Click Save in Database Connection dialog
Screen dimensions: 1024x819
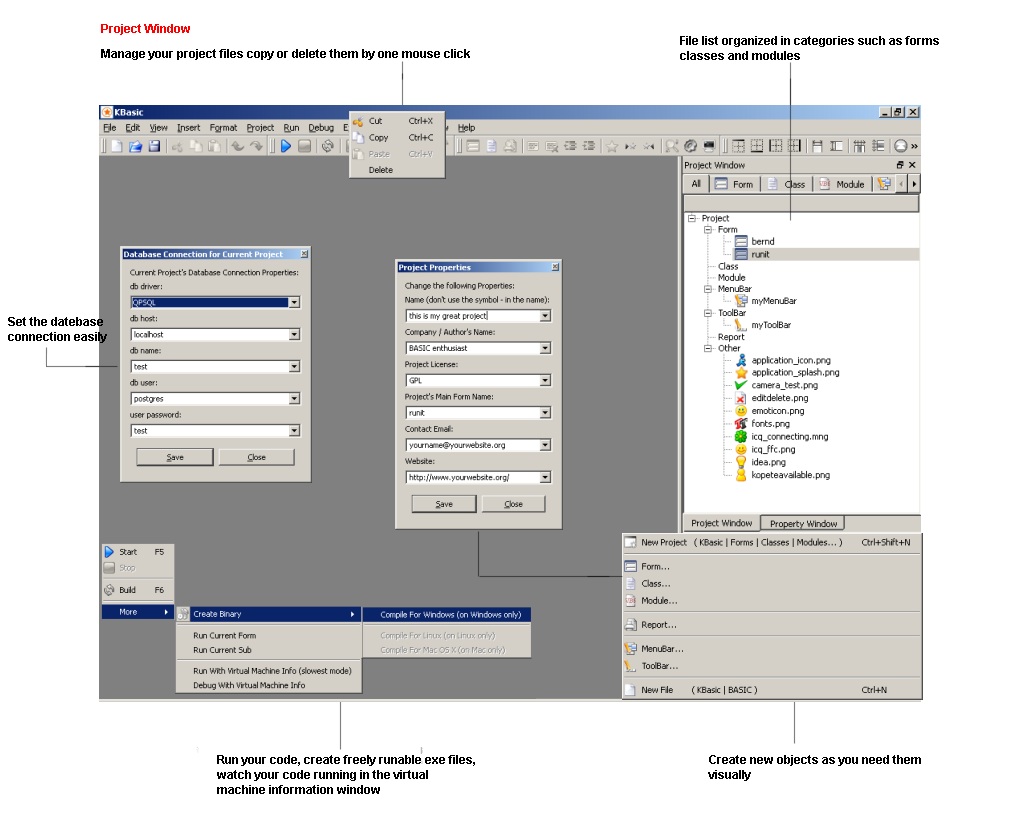point(174,457)
